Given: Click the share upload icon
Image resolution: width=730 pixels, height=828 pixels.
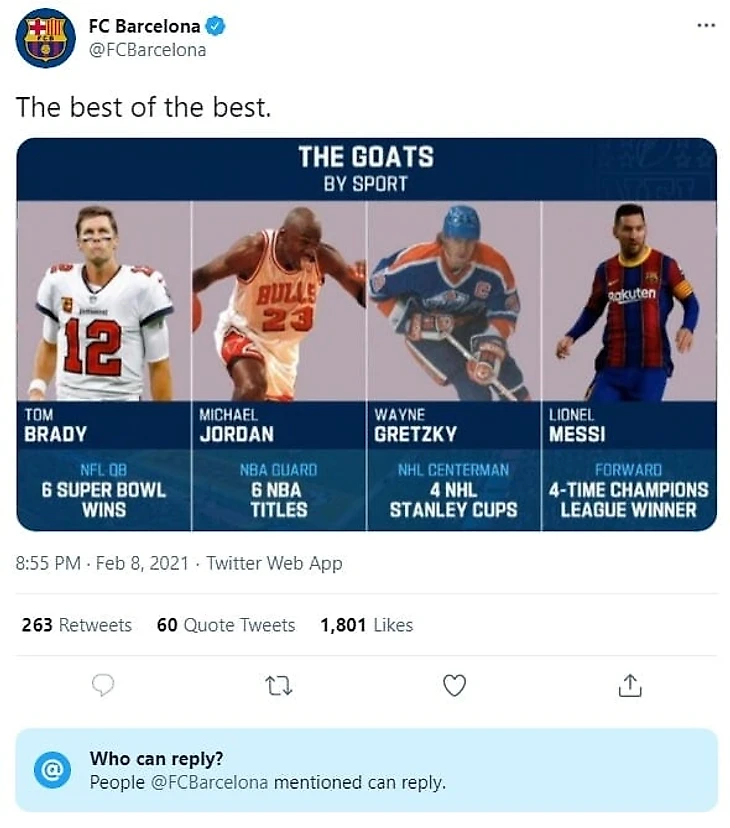Looking at the screenshot, I should (x=630, y=685).
